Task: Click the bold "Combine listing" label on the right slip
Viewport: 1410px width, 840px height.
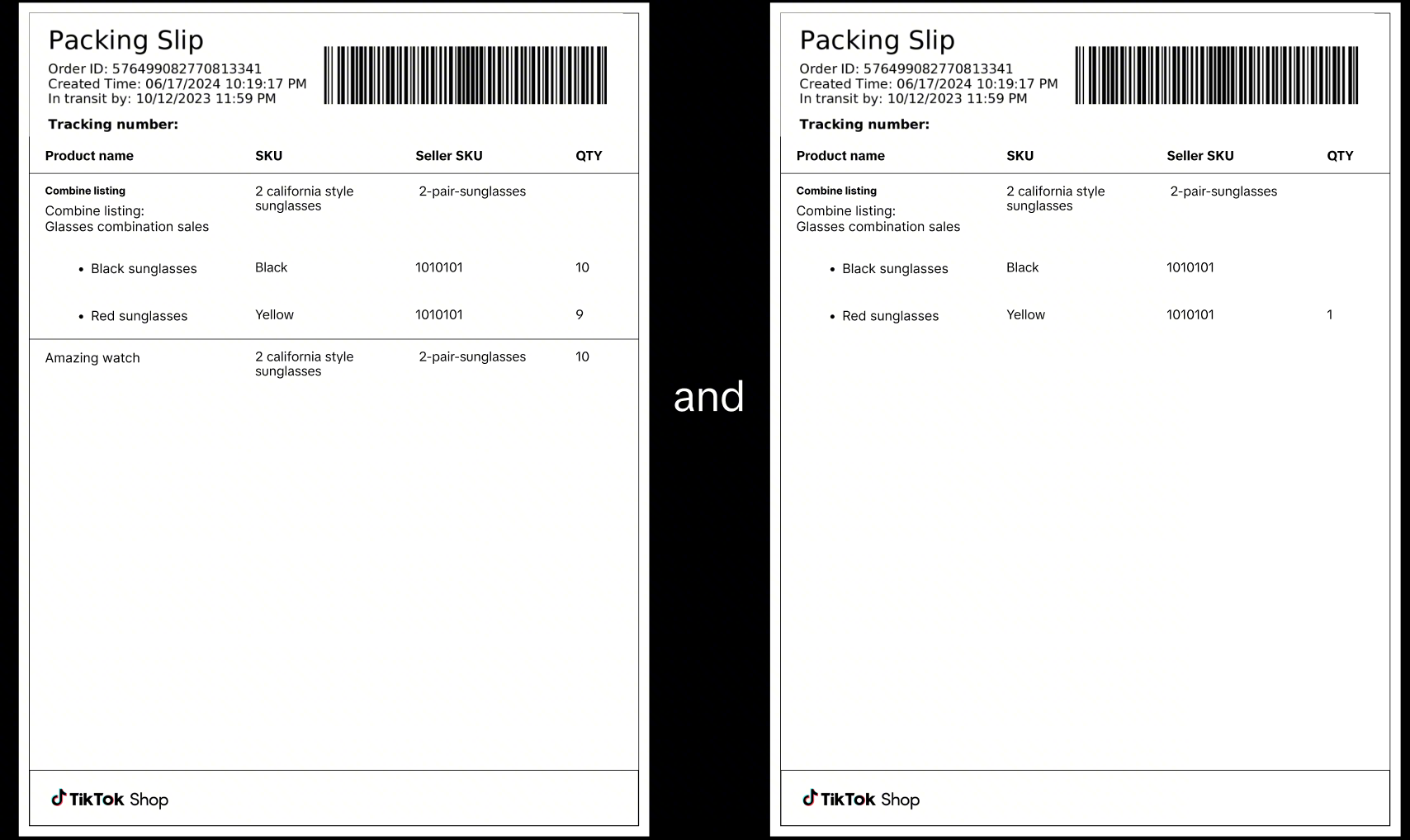Action: pyautogui.click(x=836, y=191)
